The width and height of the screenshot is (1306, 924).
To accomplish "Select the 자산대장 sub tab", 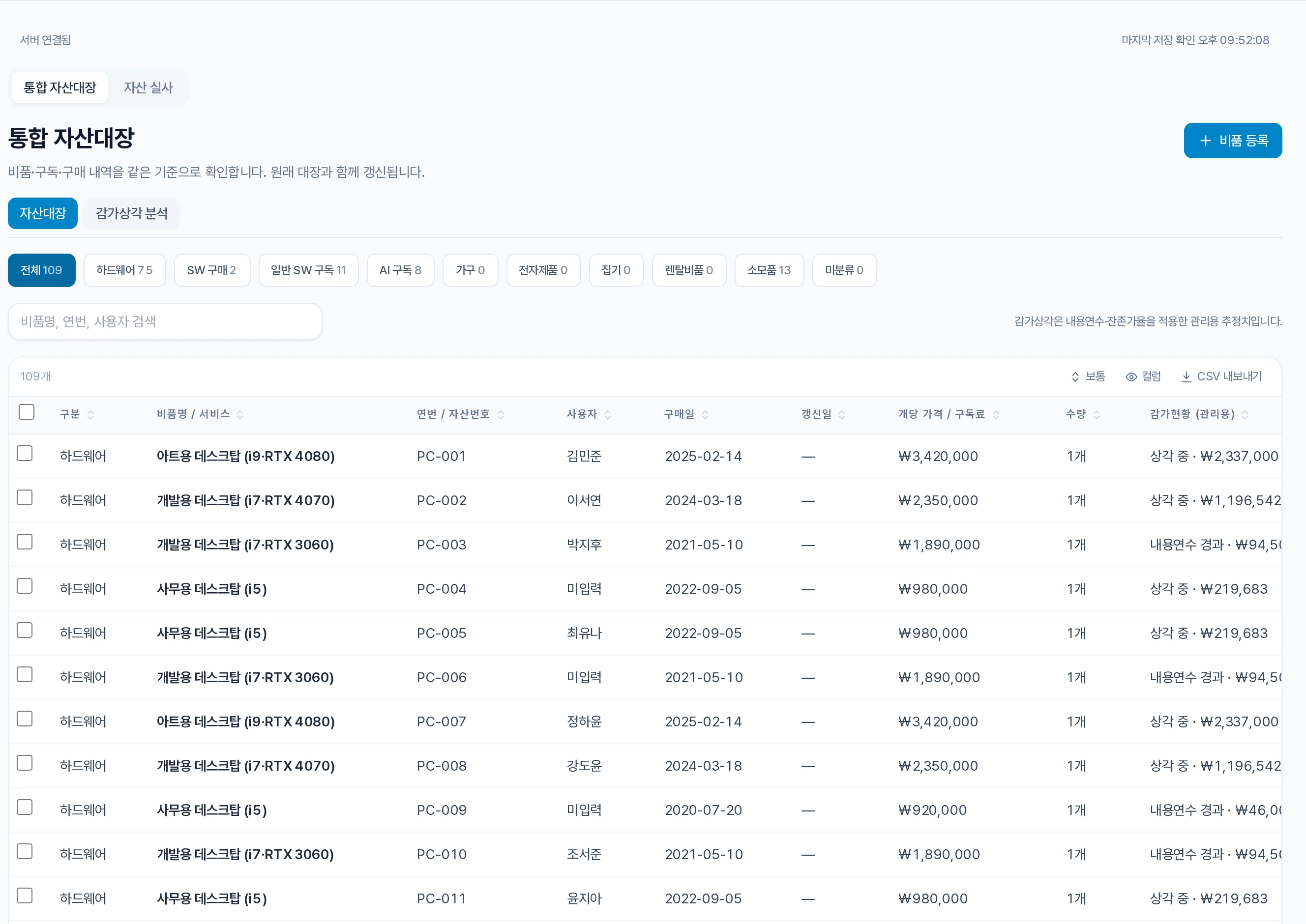I will tap(43, 213).
